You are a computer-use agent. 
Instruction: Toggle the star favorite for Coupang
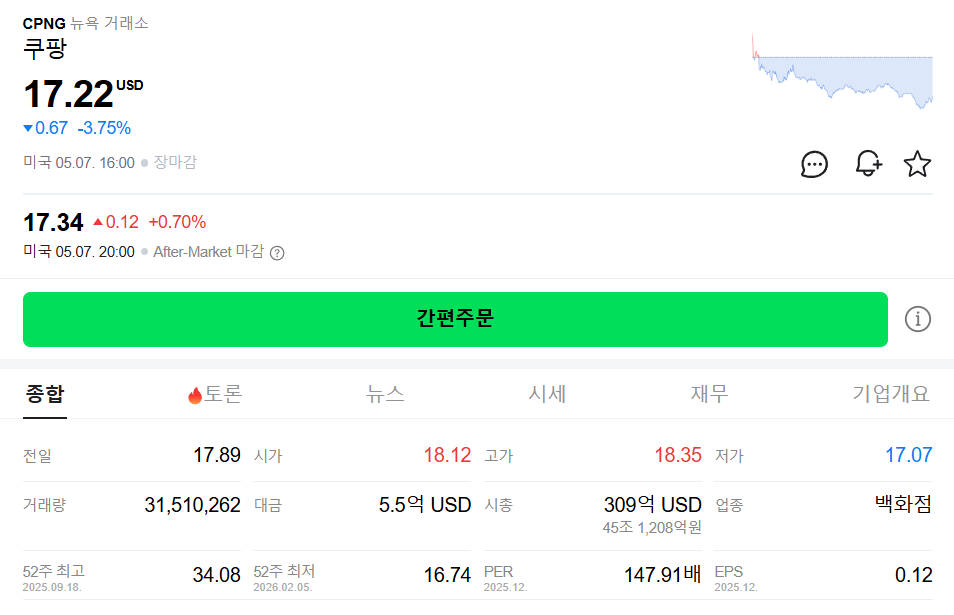point(917,164)
